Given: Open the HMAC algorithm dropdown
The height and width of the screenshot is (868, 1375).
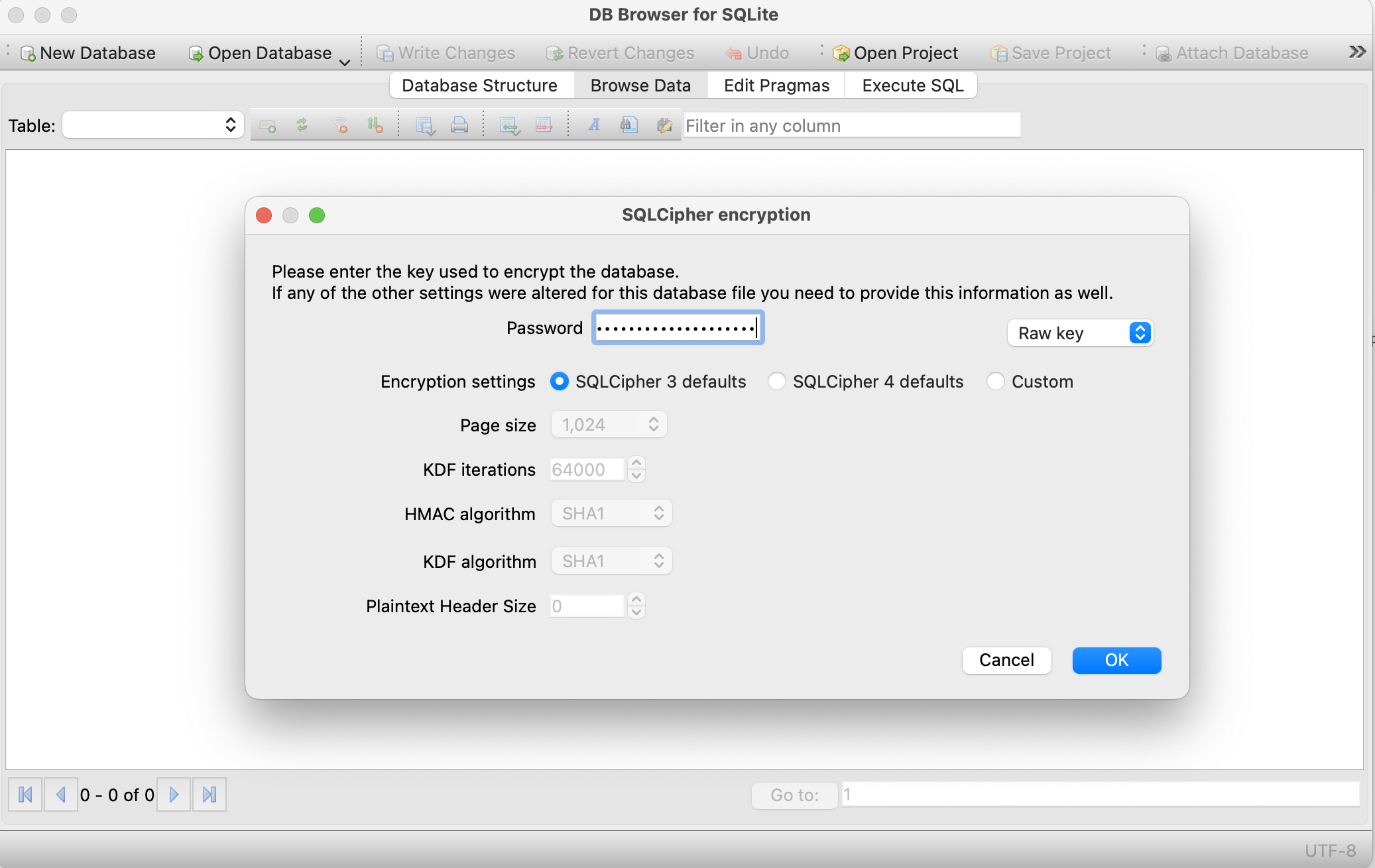Looking at the screenshot, I should pyautogui.click(x=612, y=514).
